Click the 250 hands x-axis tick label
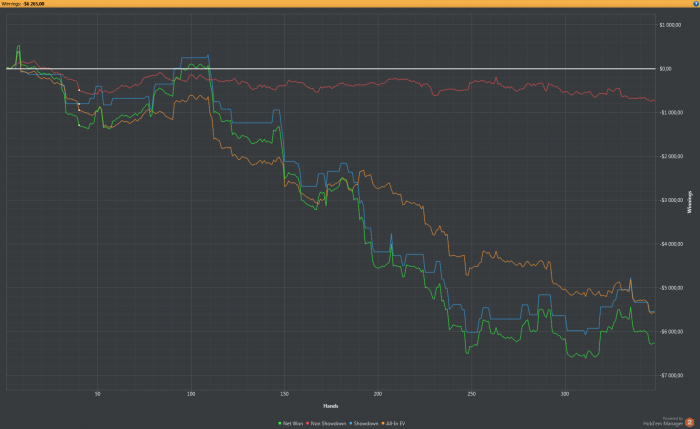The width and height of the screenshot is (700, 429). [x=471, y=394]
